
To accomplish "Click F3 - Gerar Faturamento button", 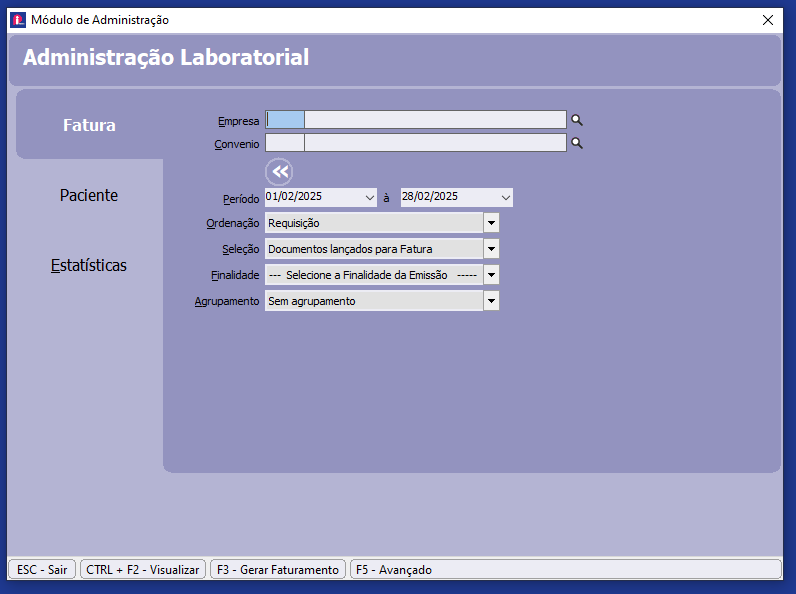I will [277, 569].
